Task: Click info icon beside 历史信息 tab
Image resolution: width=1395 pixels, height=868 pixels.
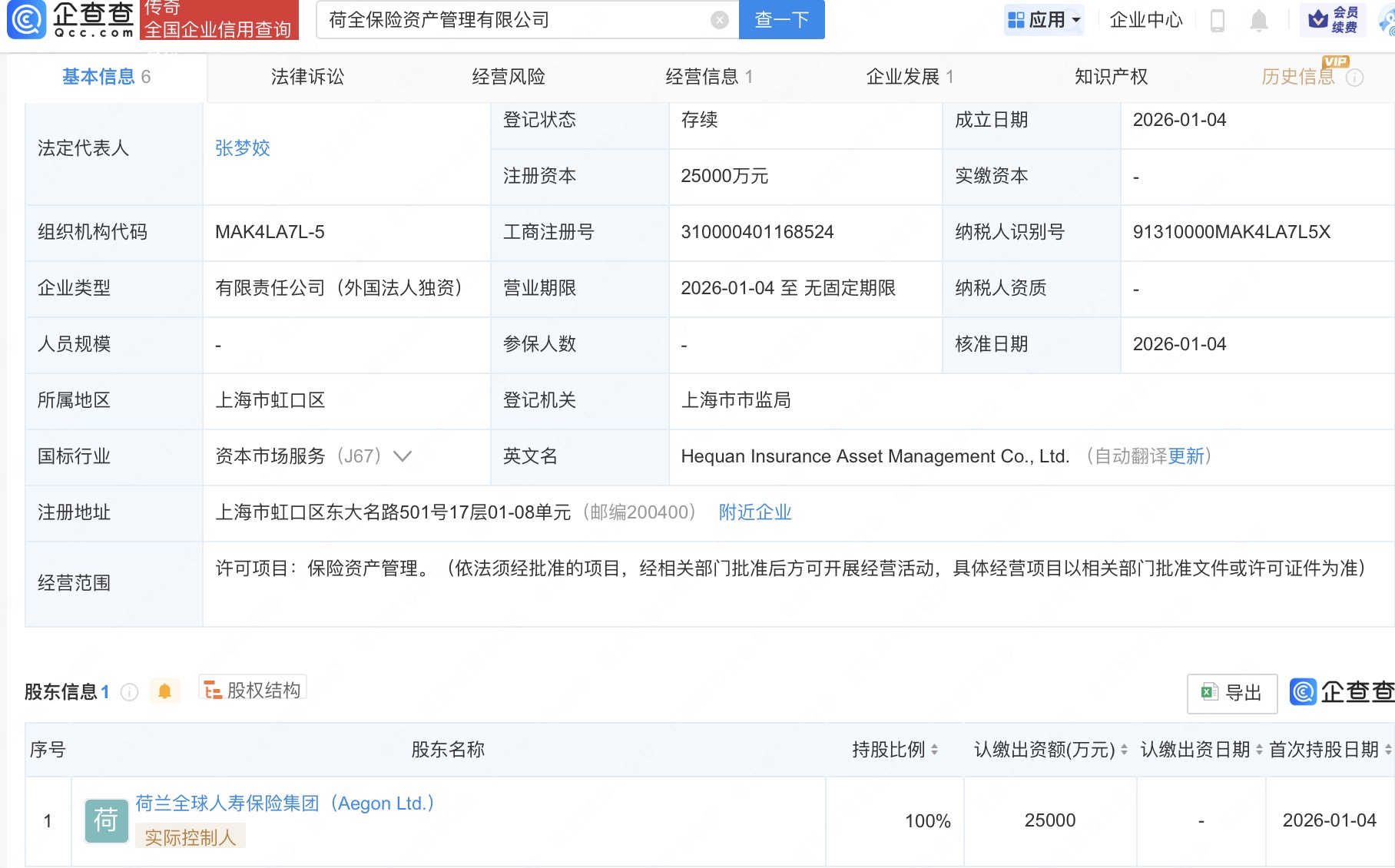Action: (x=1355, y=78)
